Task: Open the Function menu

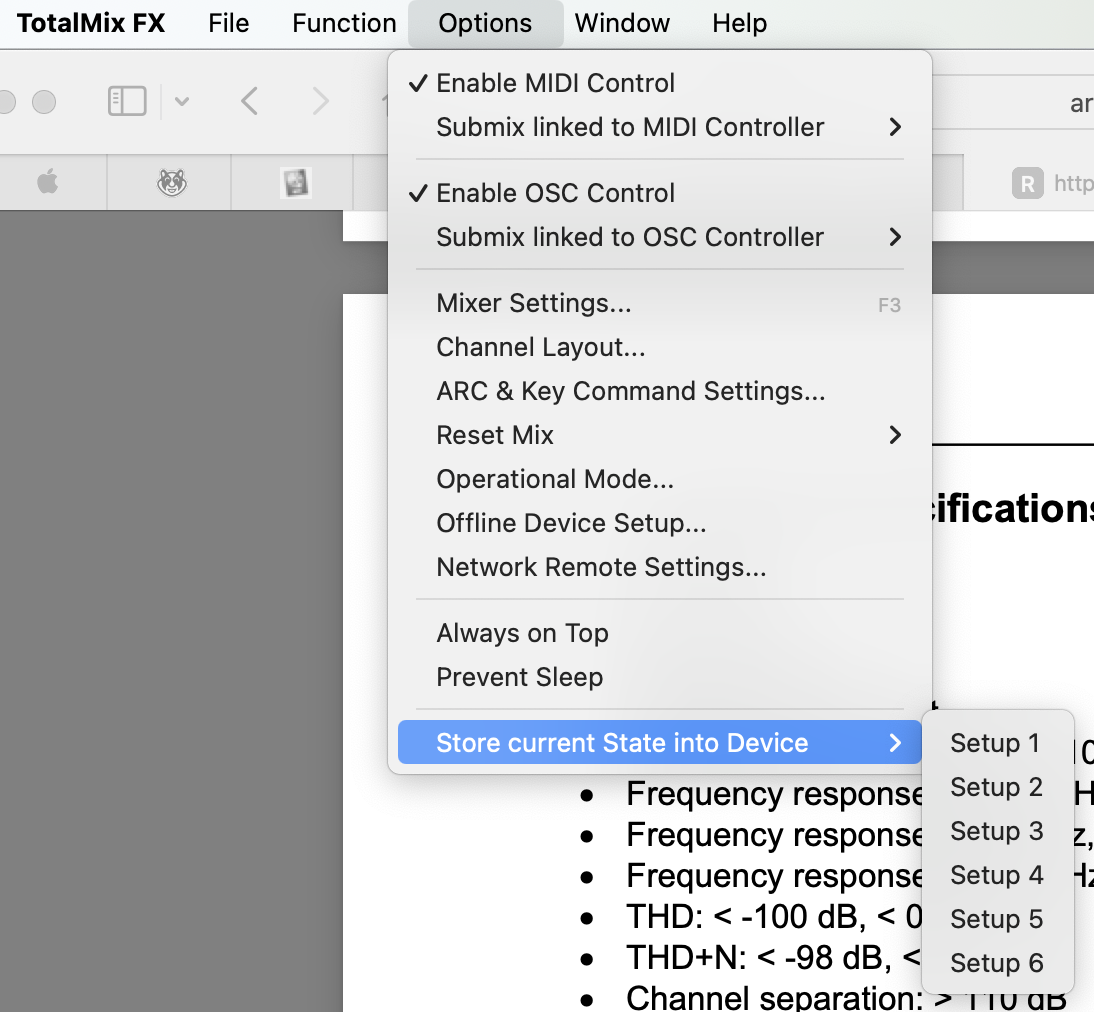Action: click(344, 23)
